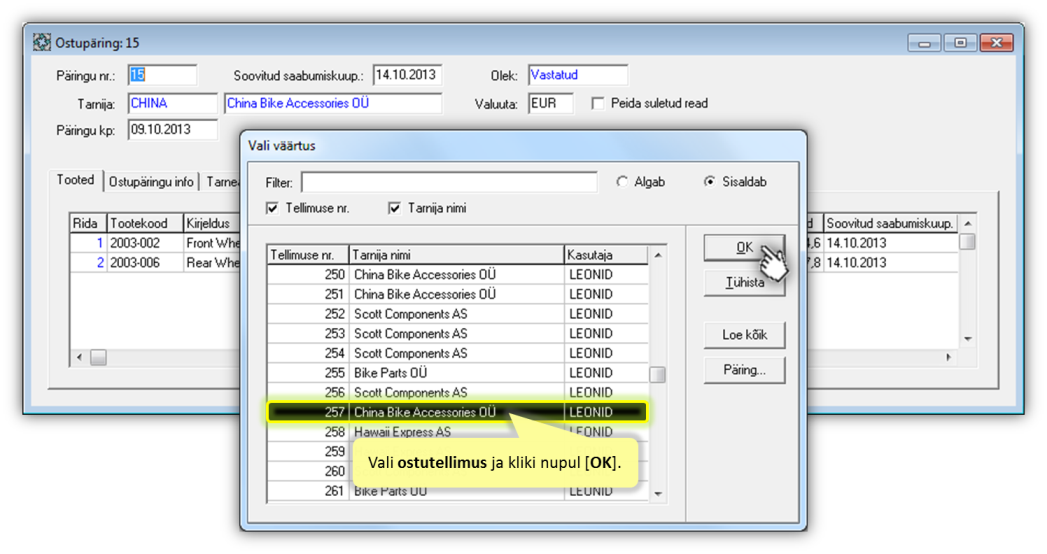The image size is (1047, 554).
Task: Select order row 256
Action: [x=457, y=392]
